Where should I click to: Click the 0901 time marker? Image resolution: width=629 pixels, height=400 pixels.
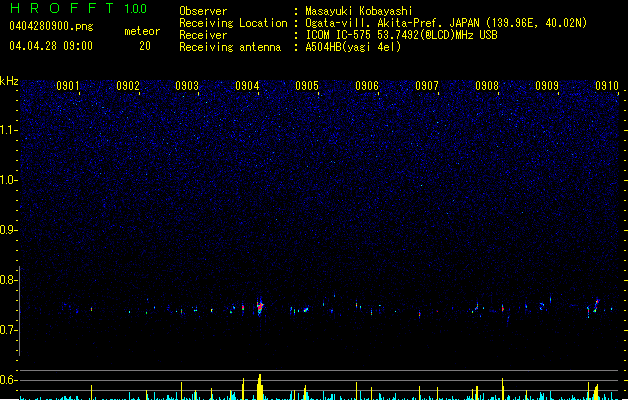(67, 86)
